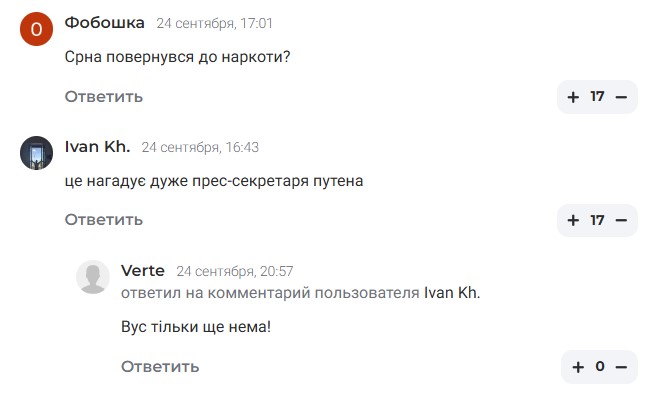
Task: Downvote Фобошка's comment with minus icon
Action: 621,97
